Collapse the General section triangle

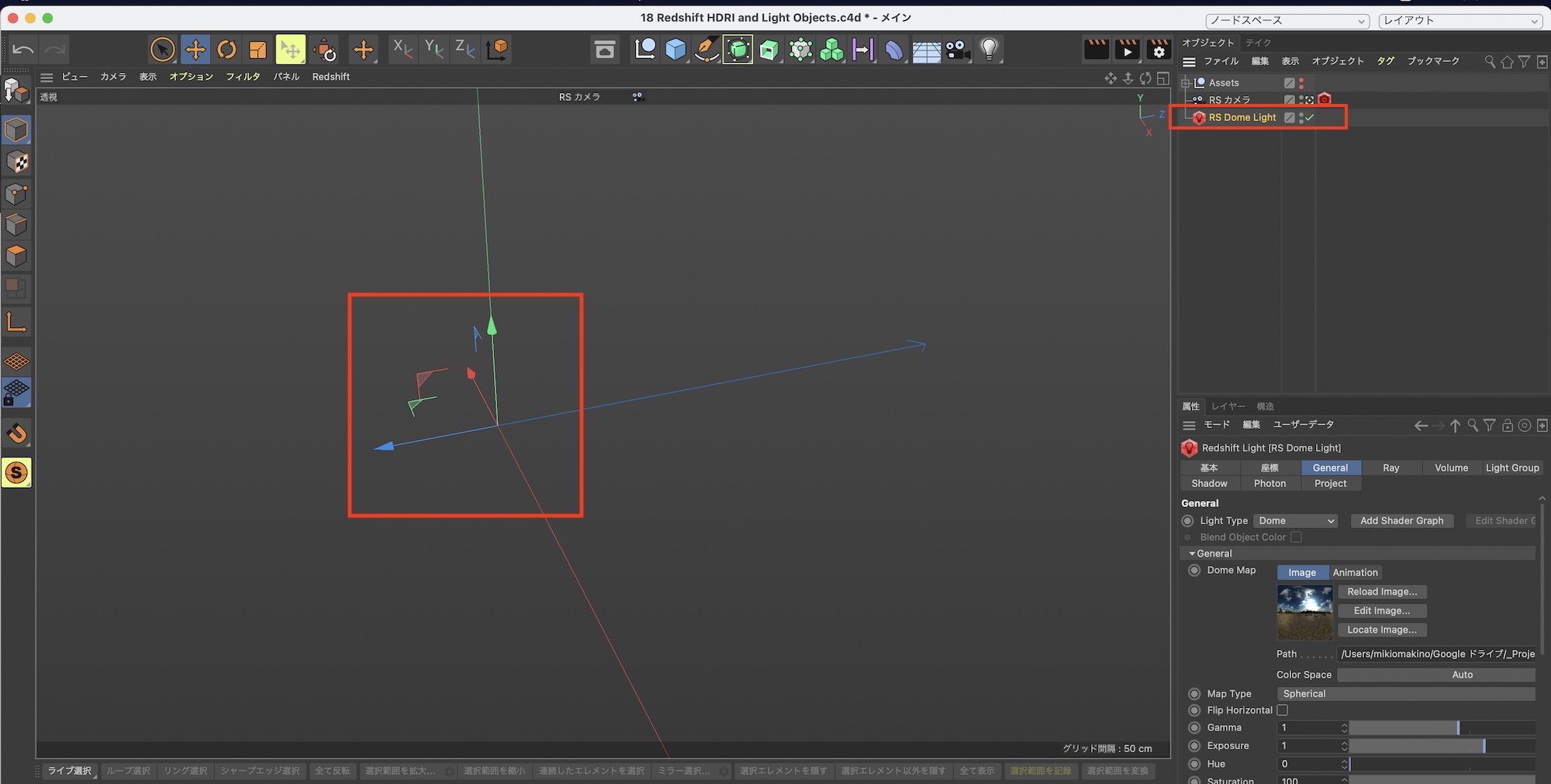click(x=1192, y=554)
